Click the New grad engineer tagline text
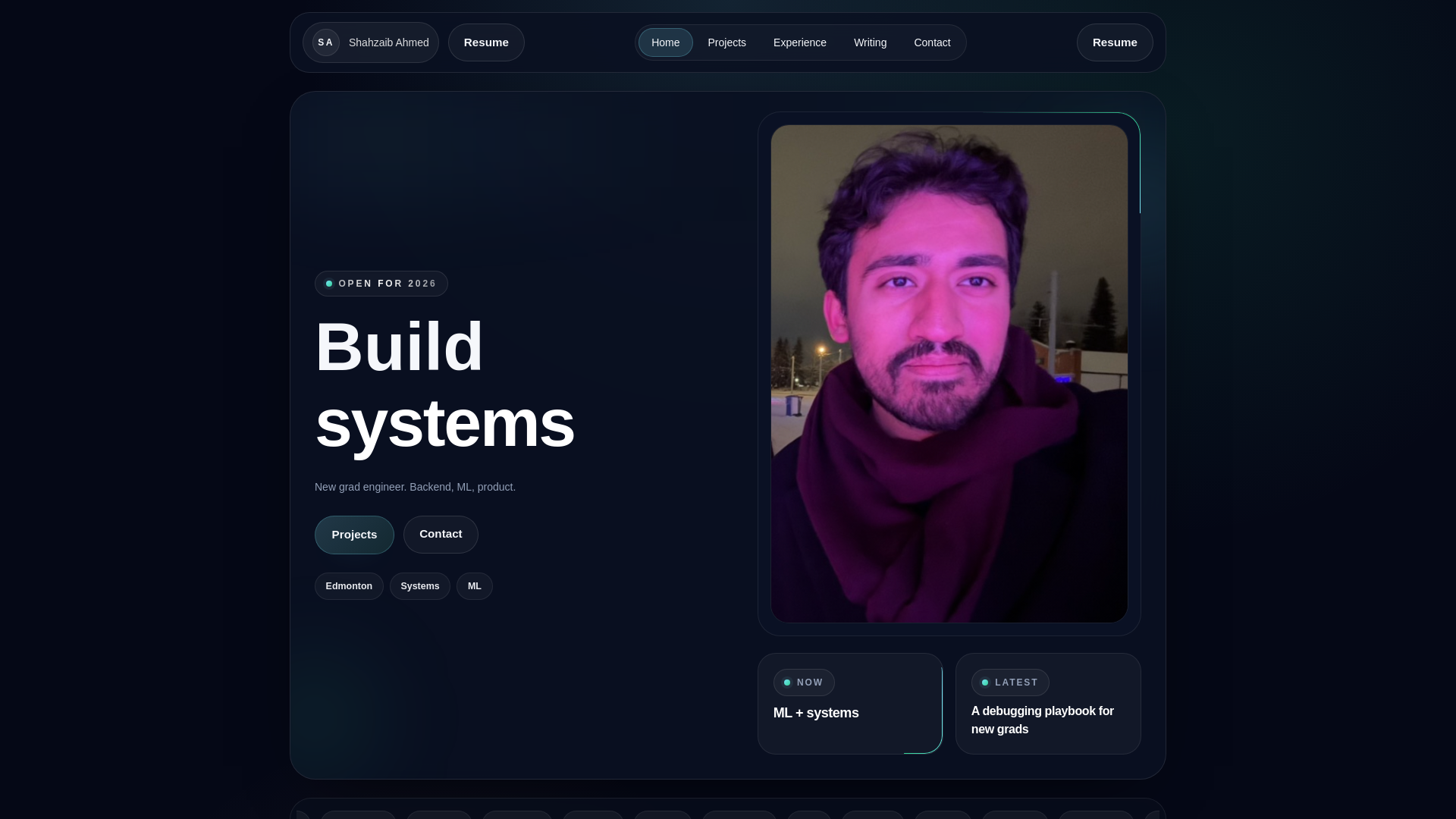 pos(415,487)
